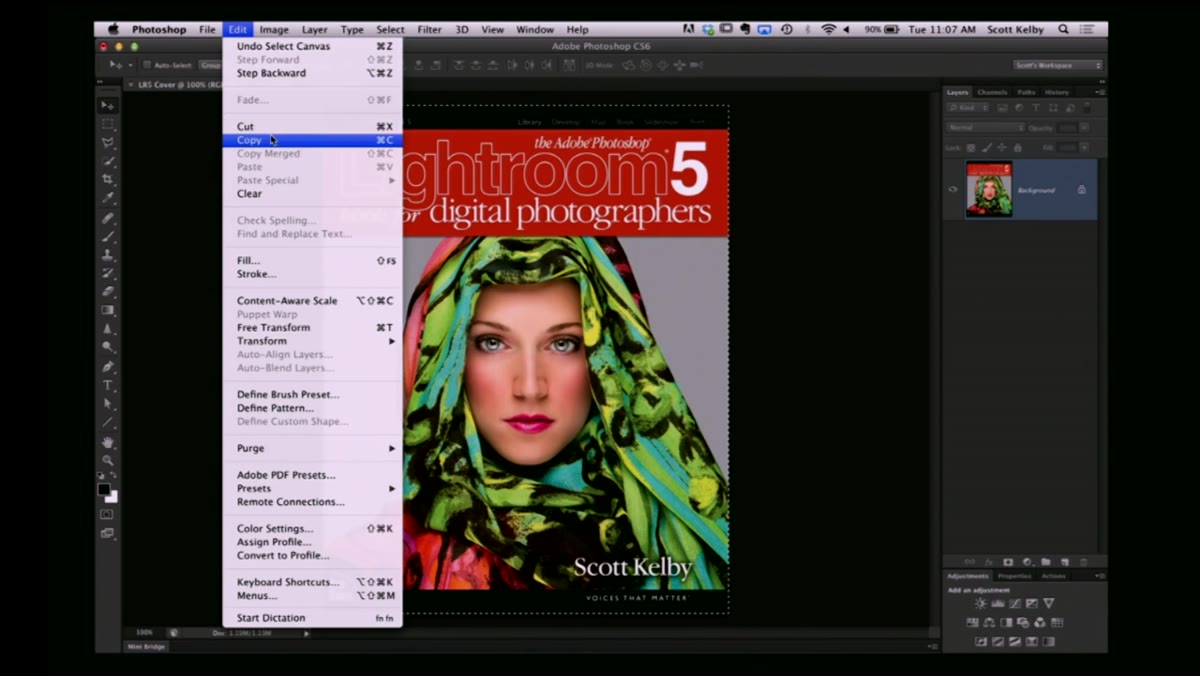Image resolution: width=1200 pixels, height=676 pixels.
Task: Select the Eyedropper tool
Action: tap(107, 199)
